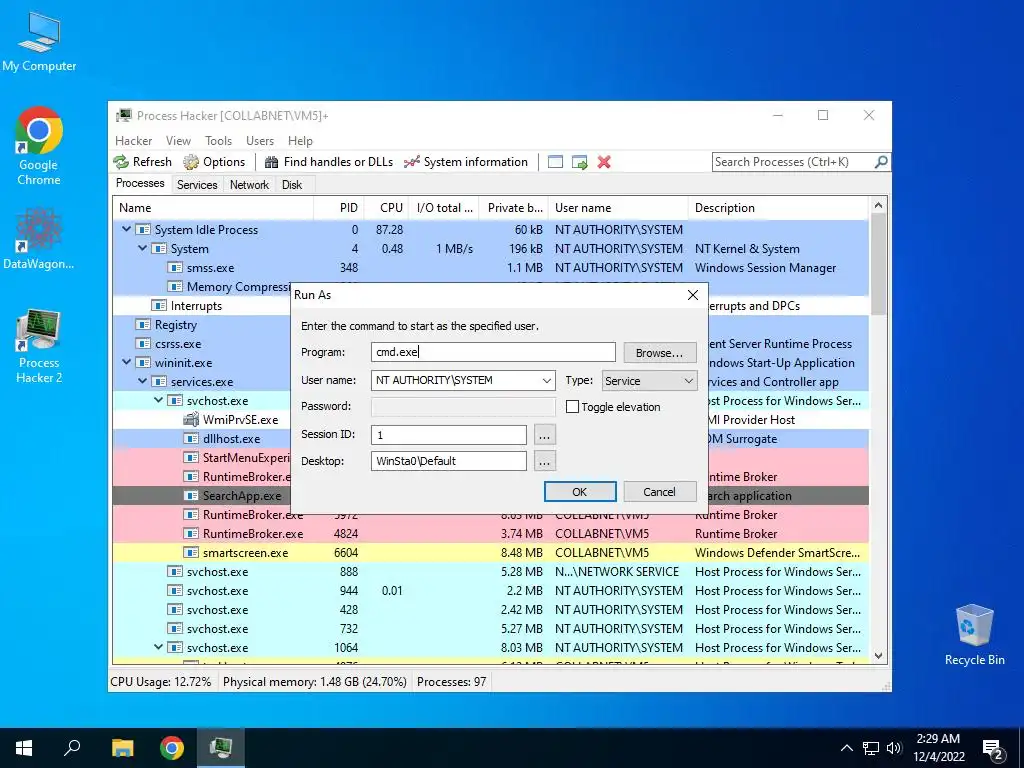Collapse svchost.exe above WmiPrvSE.exe
The height and width of the screenshot is (768, 1024).
pyautogui.click(x=159, y=400)
